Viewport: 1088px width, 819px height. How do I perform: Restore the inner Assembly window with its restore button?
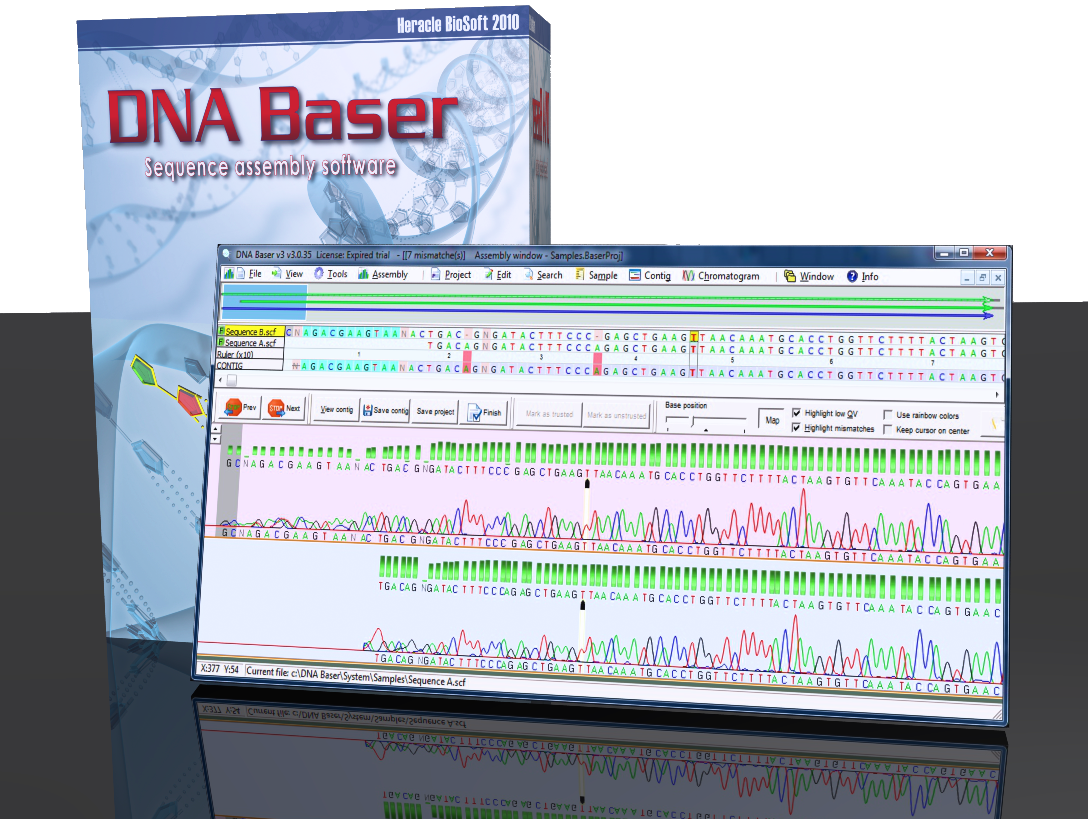click(x=982, y=278)
